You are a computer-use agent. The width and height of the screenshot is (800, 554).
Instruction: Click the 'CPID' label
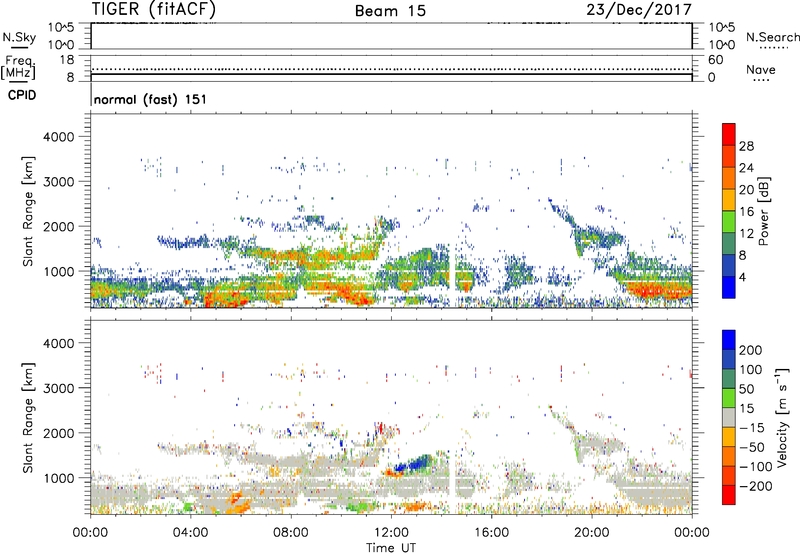click(22, 95)
